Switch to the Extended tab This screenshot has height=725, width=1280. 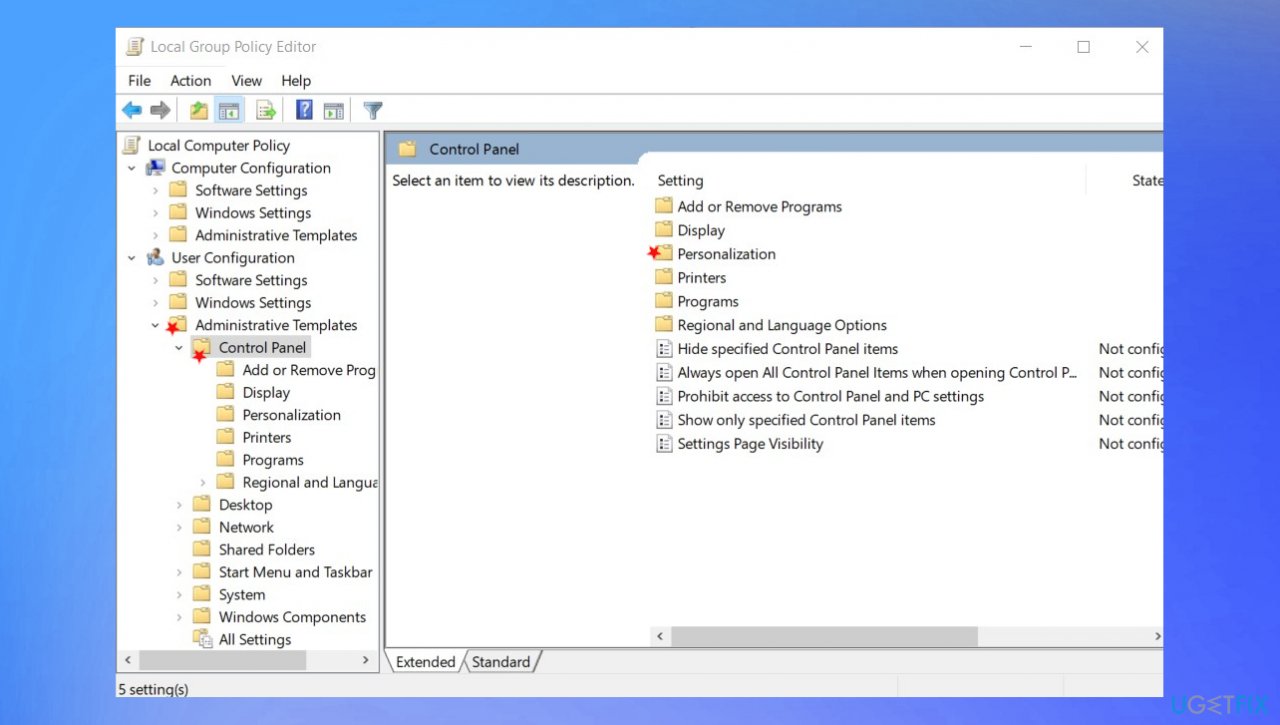click(x=425, y=661)
